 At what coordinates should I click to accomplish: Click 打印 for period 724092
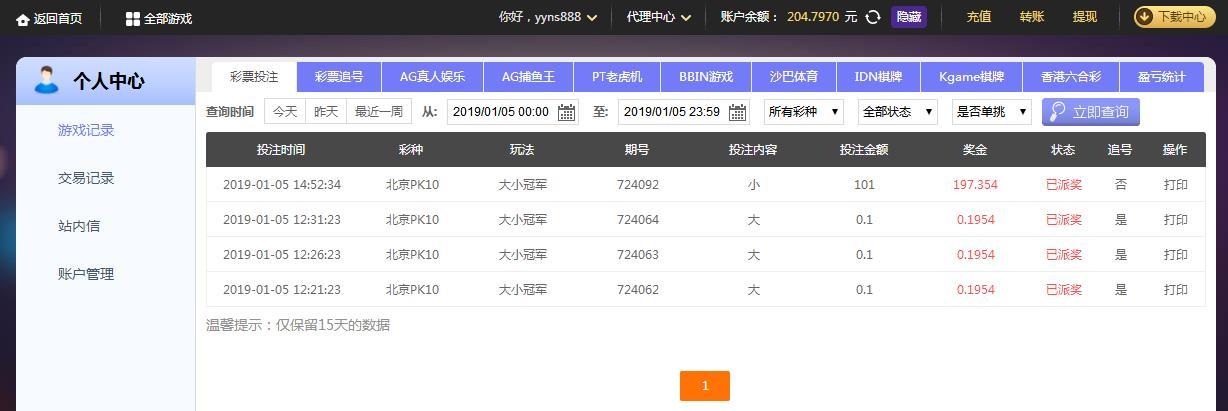(1176, 185)
